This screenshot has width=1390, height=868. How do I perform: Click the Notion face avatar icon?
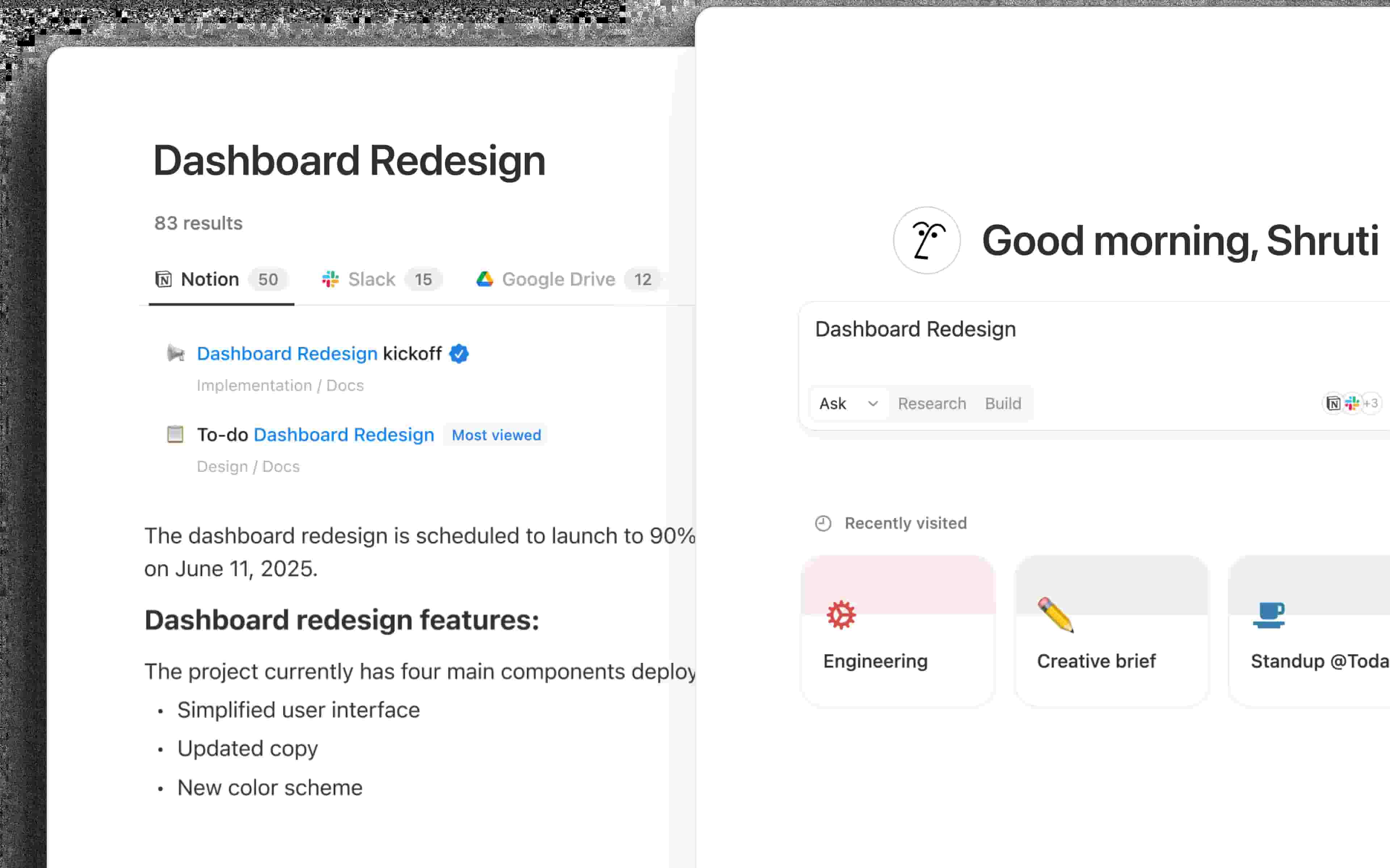(x=926, y=241)
